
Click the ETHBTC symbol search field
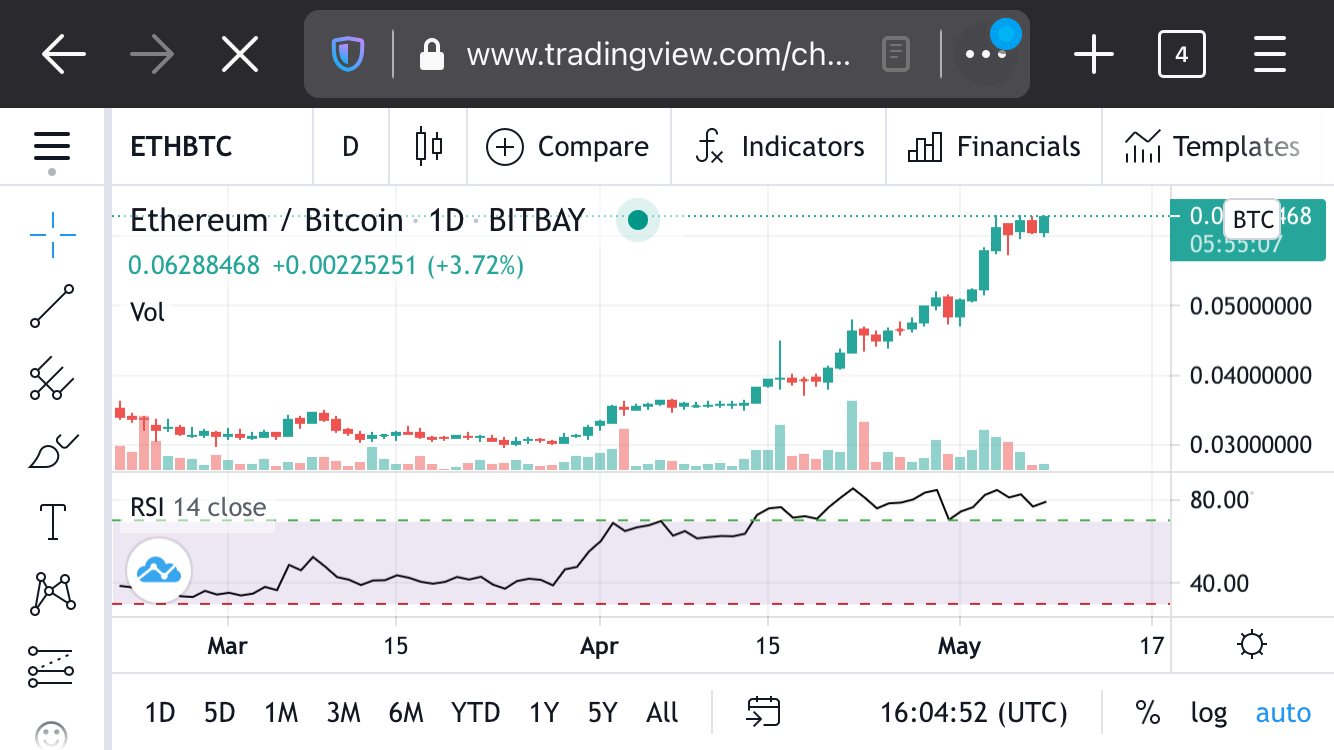point(181,147)
